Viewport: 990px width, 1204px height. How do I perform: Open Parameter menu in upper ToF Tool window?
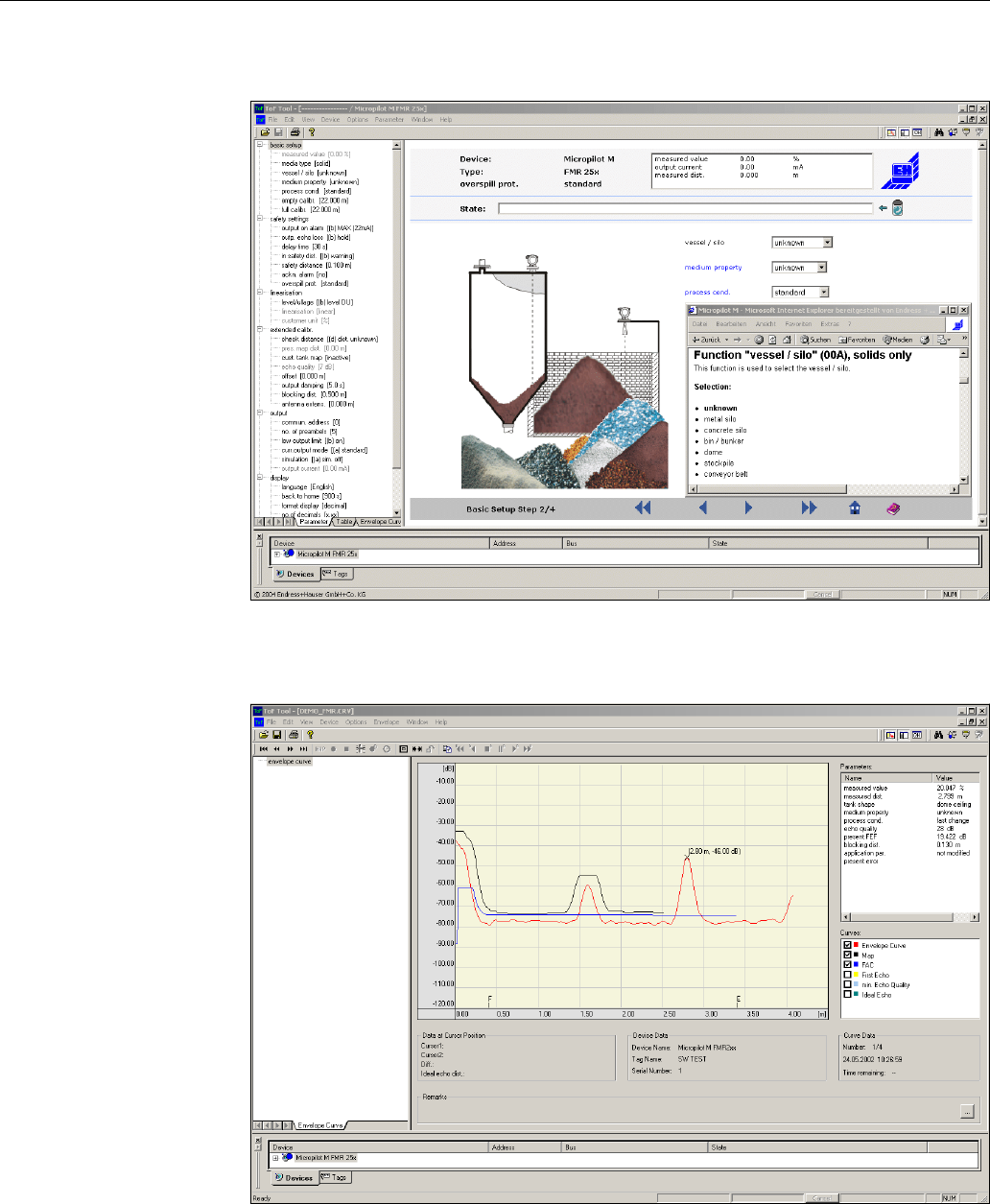389,119
